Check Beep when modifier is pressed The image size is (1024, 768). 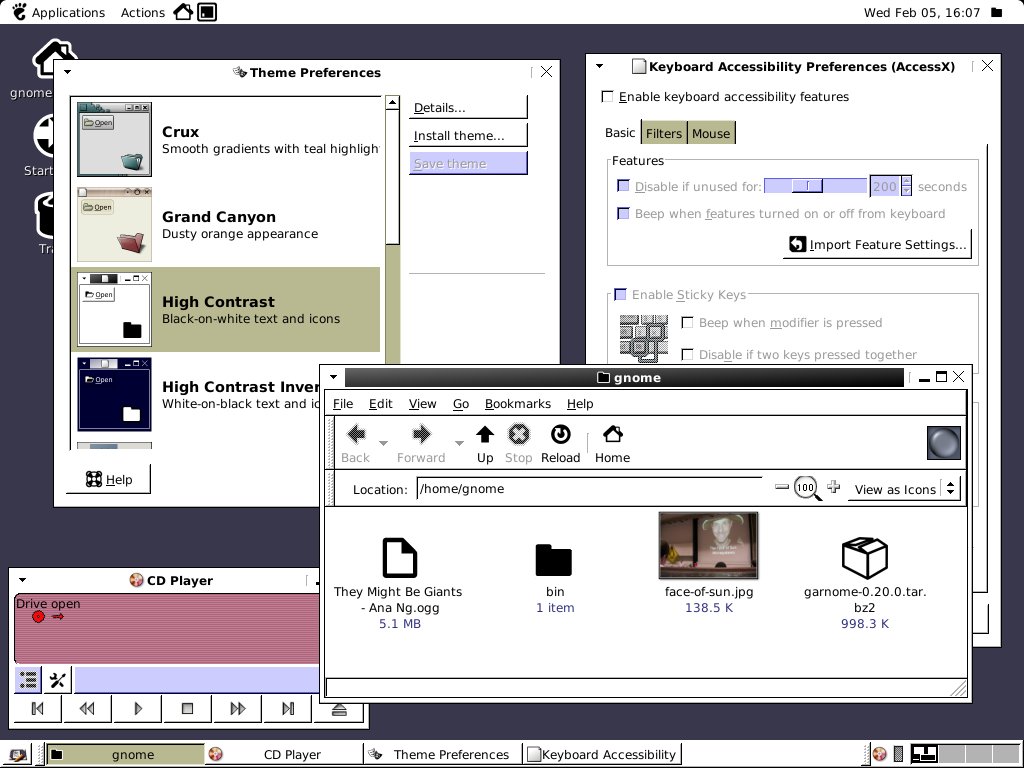[x=687, y=323]
